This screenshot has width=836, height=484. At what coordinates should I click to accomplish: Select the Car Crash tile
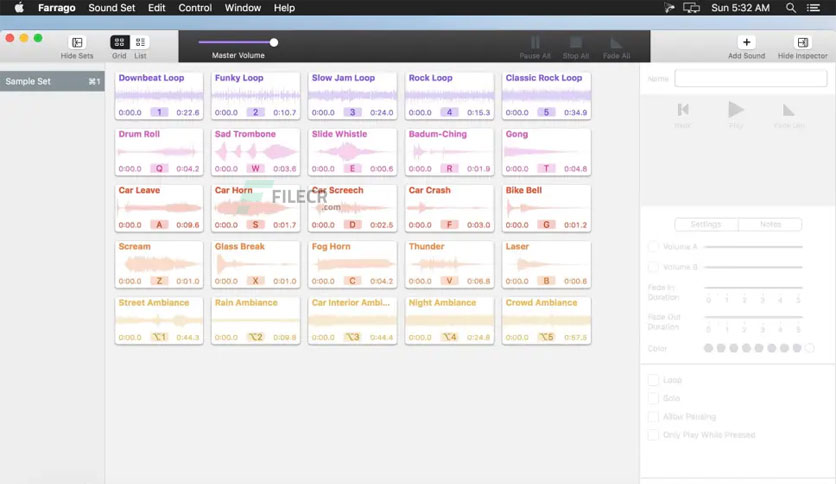pos(449,208)
